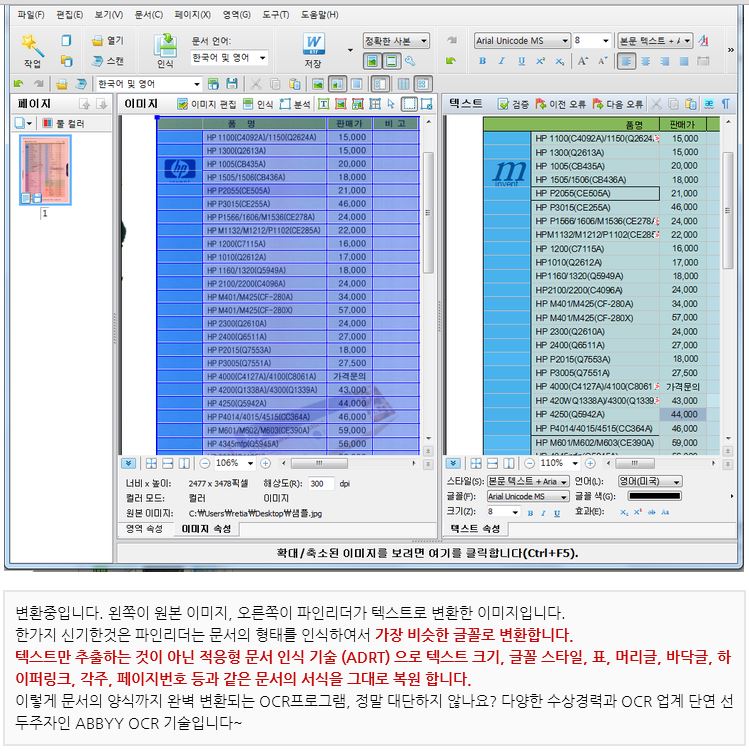This screenshot has width=749, height=752.
Task: Open the 언어(L) 영어(미국) dropdown
Action: tap(676, 481)
